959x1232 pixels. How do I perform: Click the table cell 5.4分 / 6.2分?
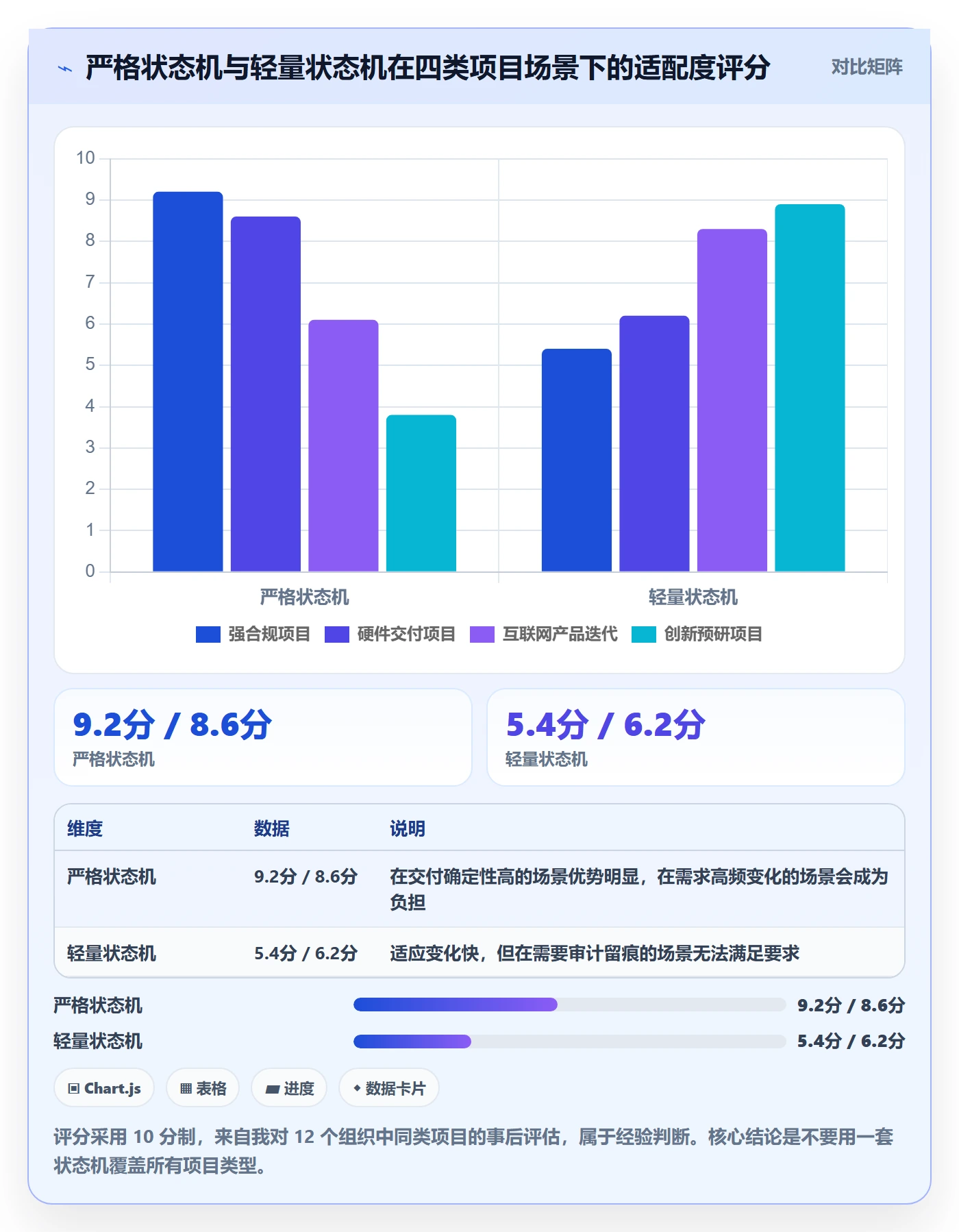(x=306, y=953)
